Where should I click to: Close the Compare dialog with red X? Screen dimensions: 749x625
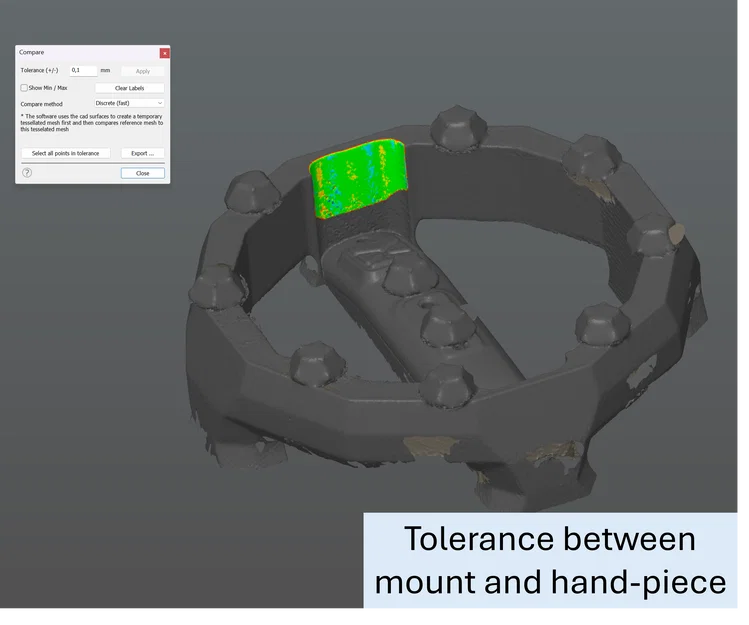(164, 53)
